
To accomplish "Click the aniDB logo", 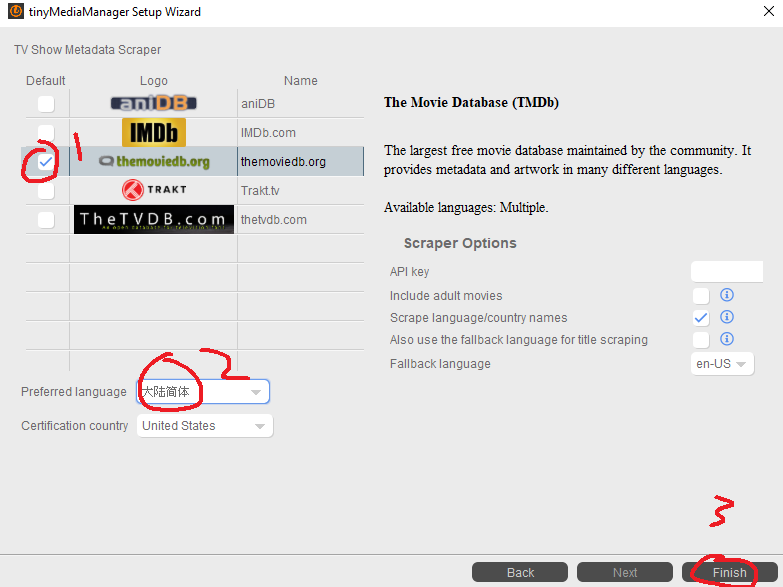I will tap(153, 103).
